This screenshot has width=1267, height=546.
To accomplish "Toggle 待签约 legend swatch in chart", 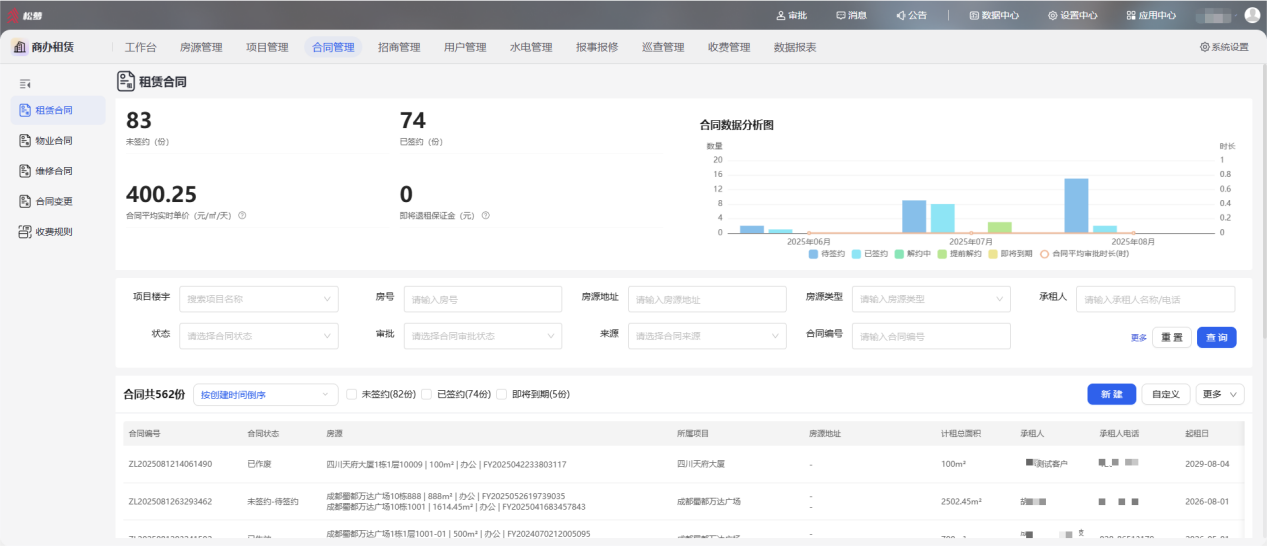I will tap(814, 254).
